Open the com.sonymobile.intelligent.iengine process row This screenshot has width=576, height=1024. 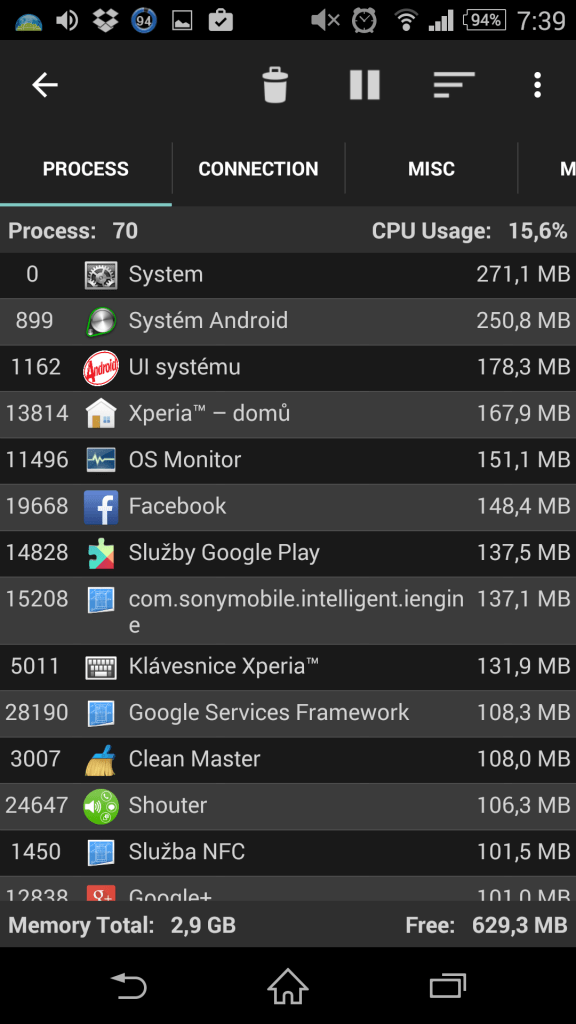288,611
